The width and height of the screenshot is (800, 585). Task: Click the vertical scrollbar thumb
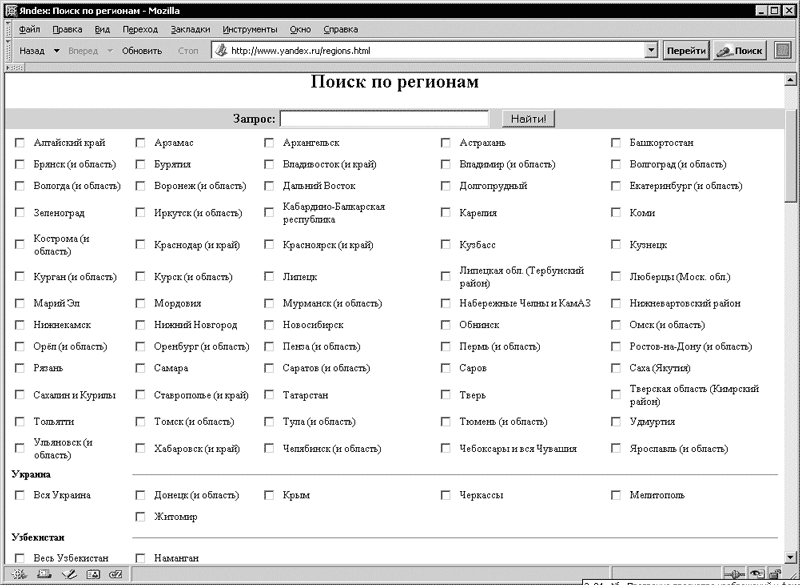790,155
